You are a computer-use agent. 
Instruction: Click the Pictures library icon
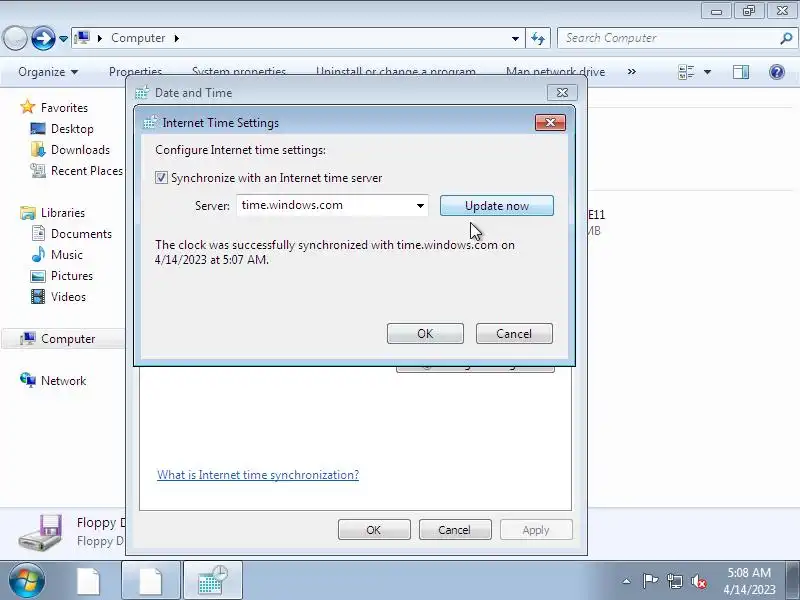pos(38,276)
